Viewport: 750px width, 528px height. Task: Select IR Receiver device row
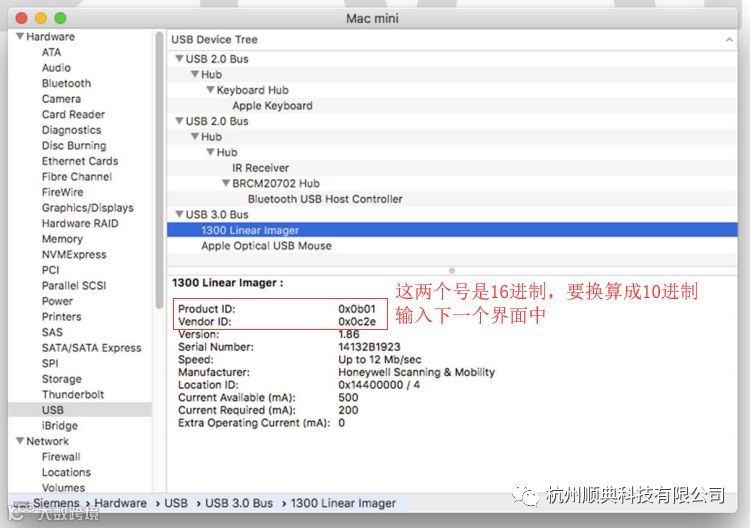tap(452, 167)
